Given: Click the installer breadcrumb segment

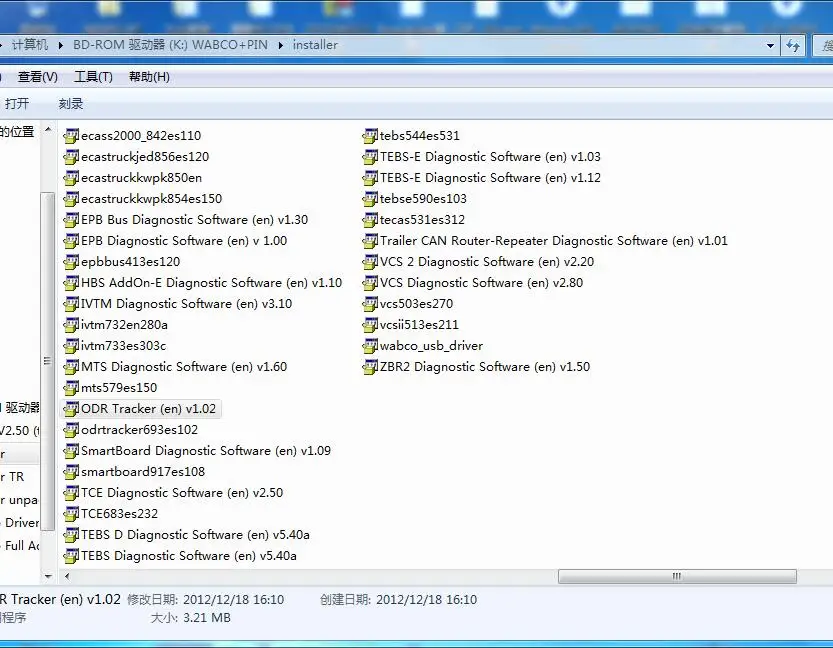Looking at the screenshot, I should click(315, 45).
